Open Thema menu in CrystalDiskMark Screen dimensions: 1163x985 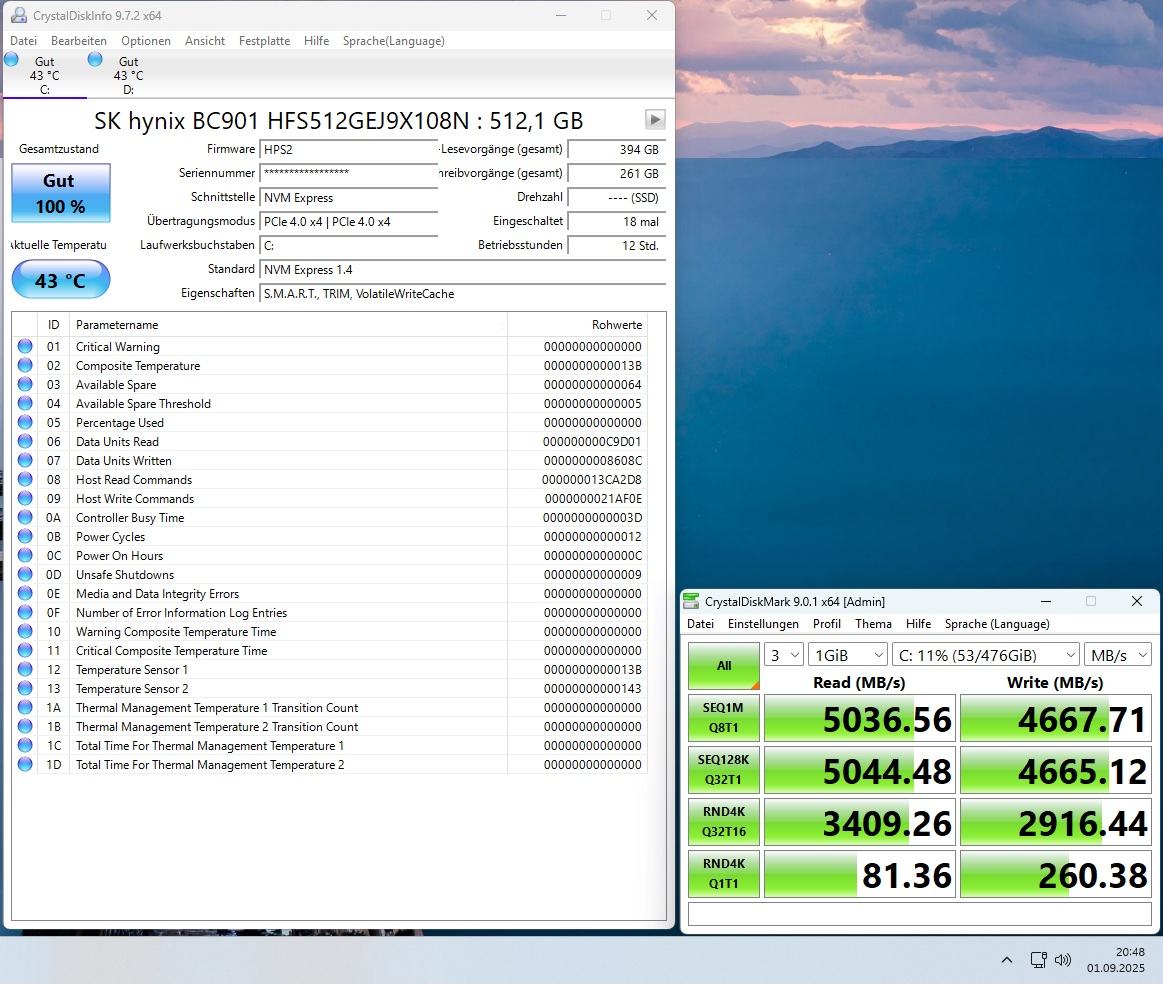tap(874, 624)
